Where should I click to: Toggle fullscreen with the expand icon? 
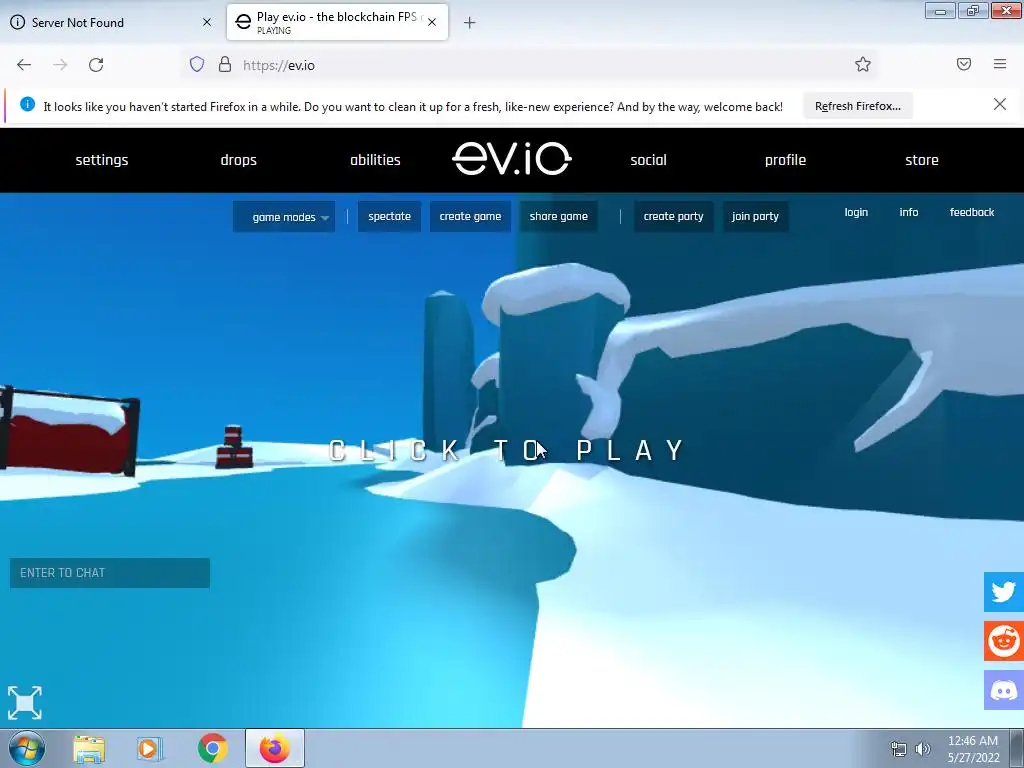pos(25,703)
